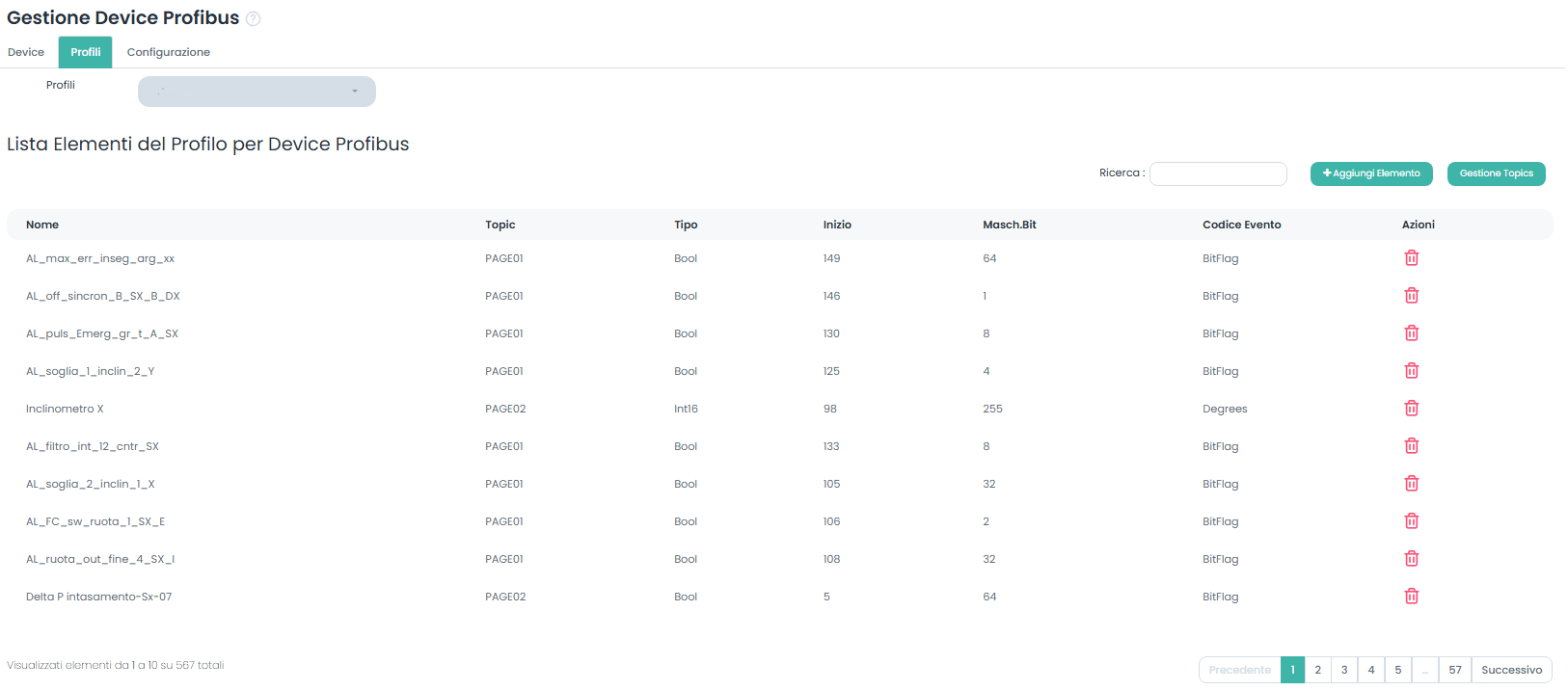The width and height of the screenshot is (1568, 691).
Task: Click trash icon for AL_off_sincron_B_SX_B_DX
Action: tap(1411, 296)
